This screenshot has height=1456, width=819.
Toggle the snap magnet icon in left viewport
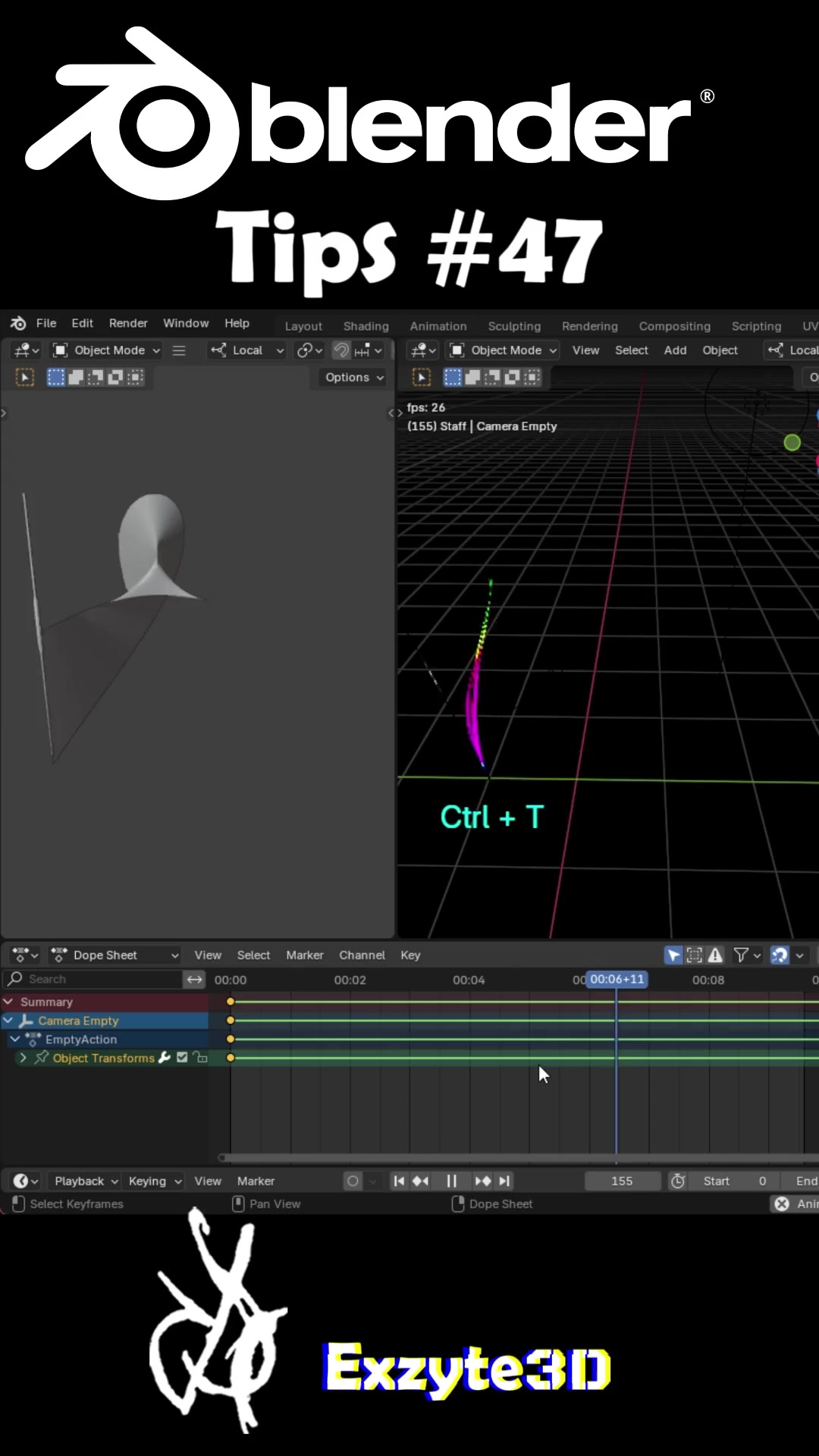coord(342,350)
